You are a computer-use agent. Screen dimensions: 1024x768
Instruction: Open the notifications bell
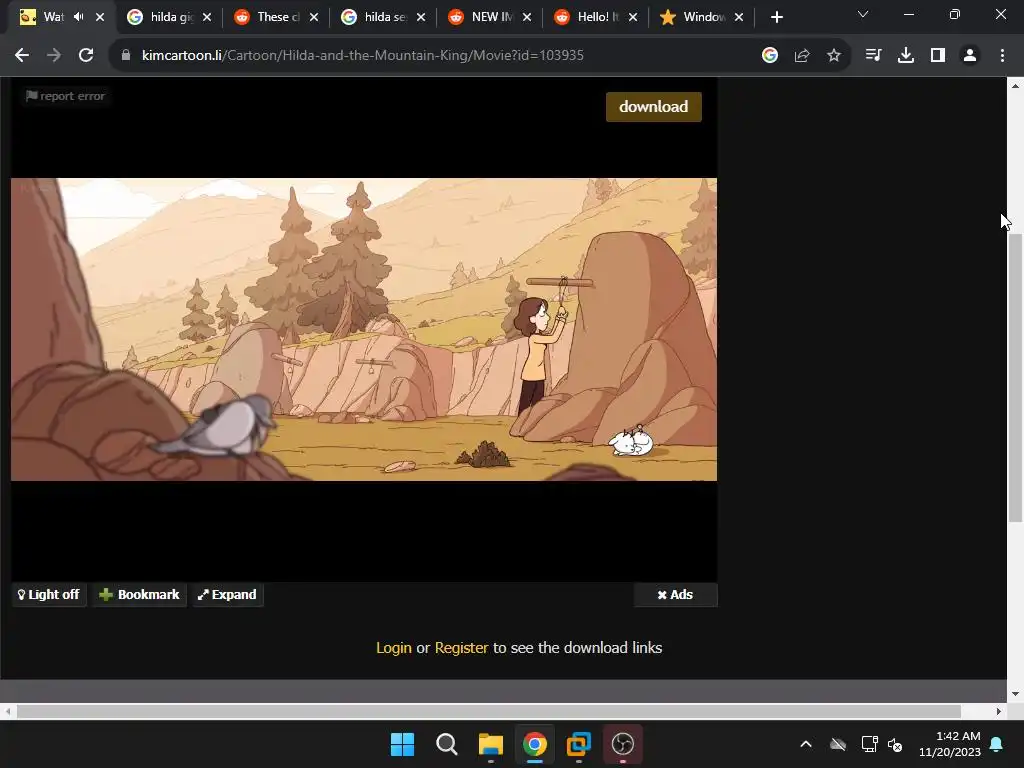coord(997,744)
